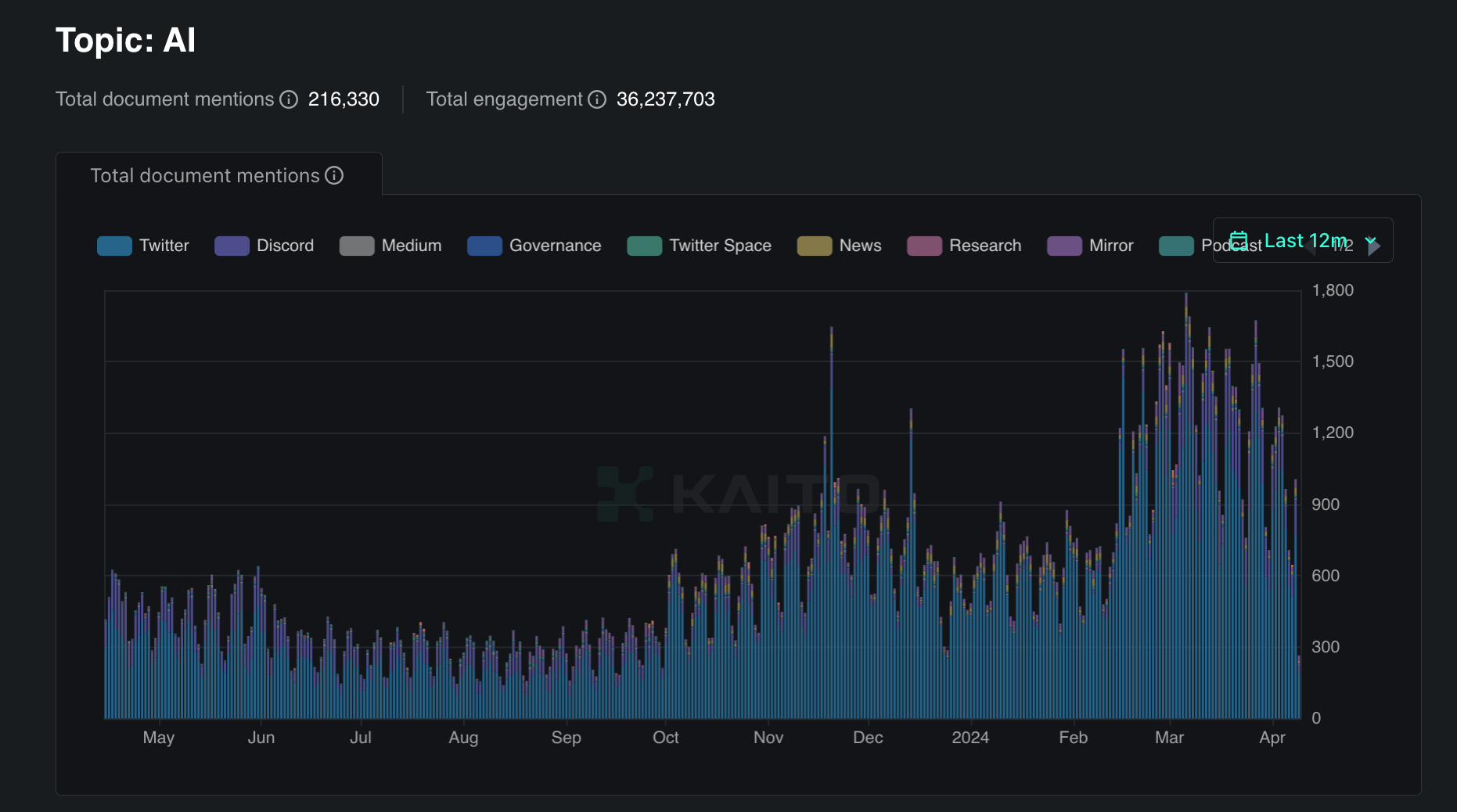Open the Last 12m date range dropdown
The image size is (1457, 812).
(x=1303, y=240)
